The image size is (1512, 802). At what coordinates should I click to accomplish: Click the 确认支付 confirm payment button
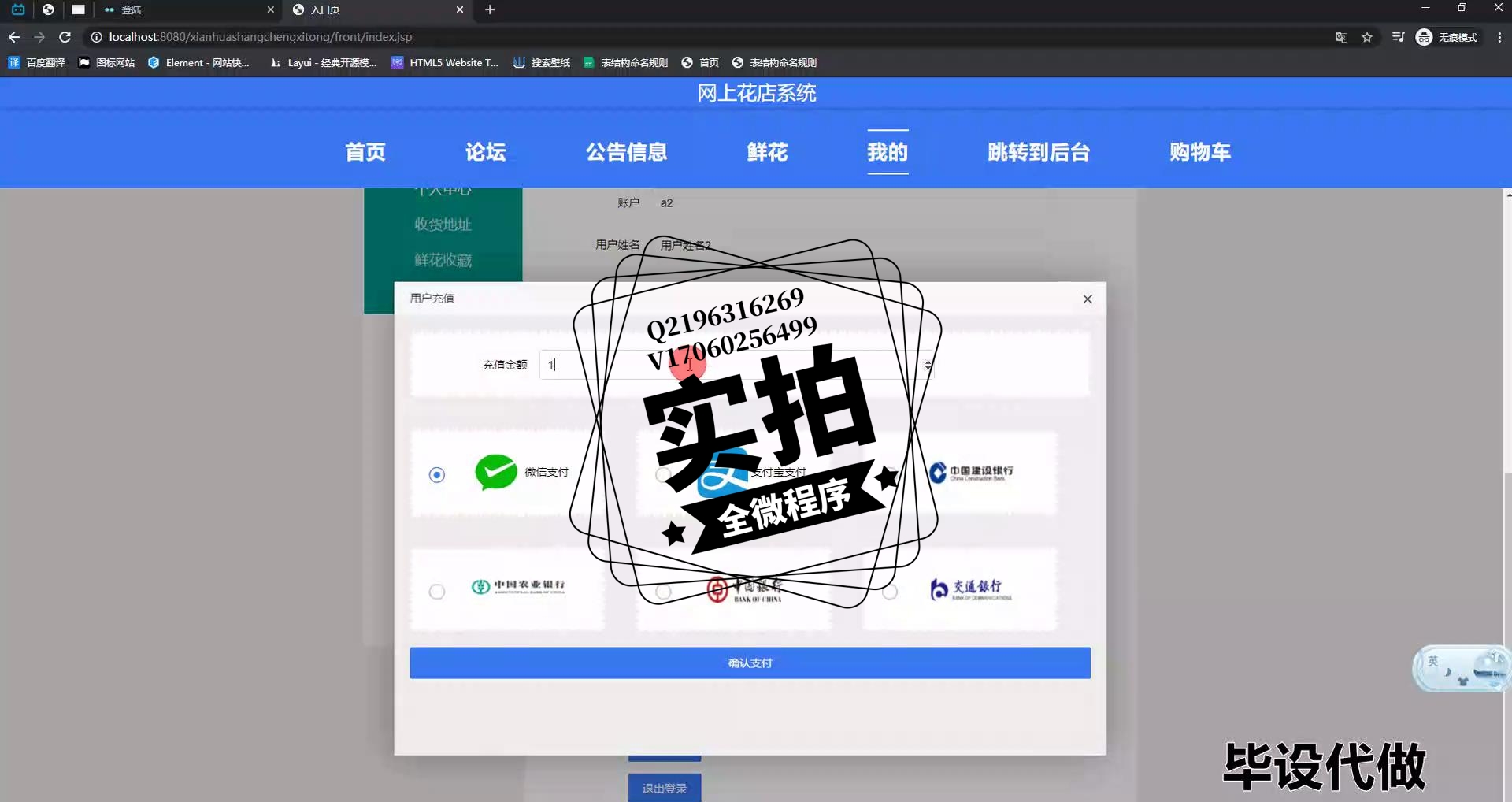click(x=750, y=663)
